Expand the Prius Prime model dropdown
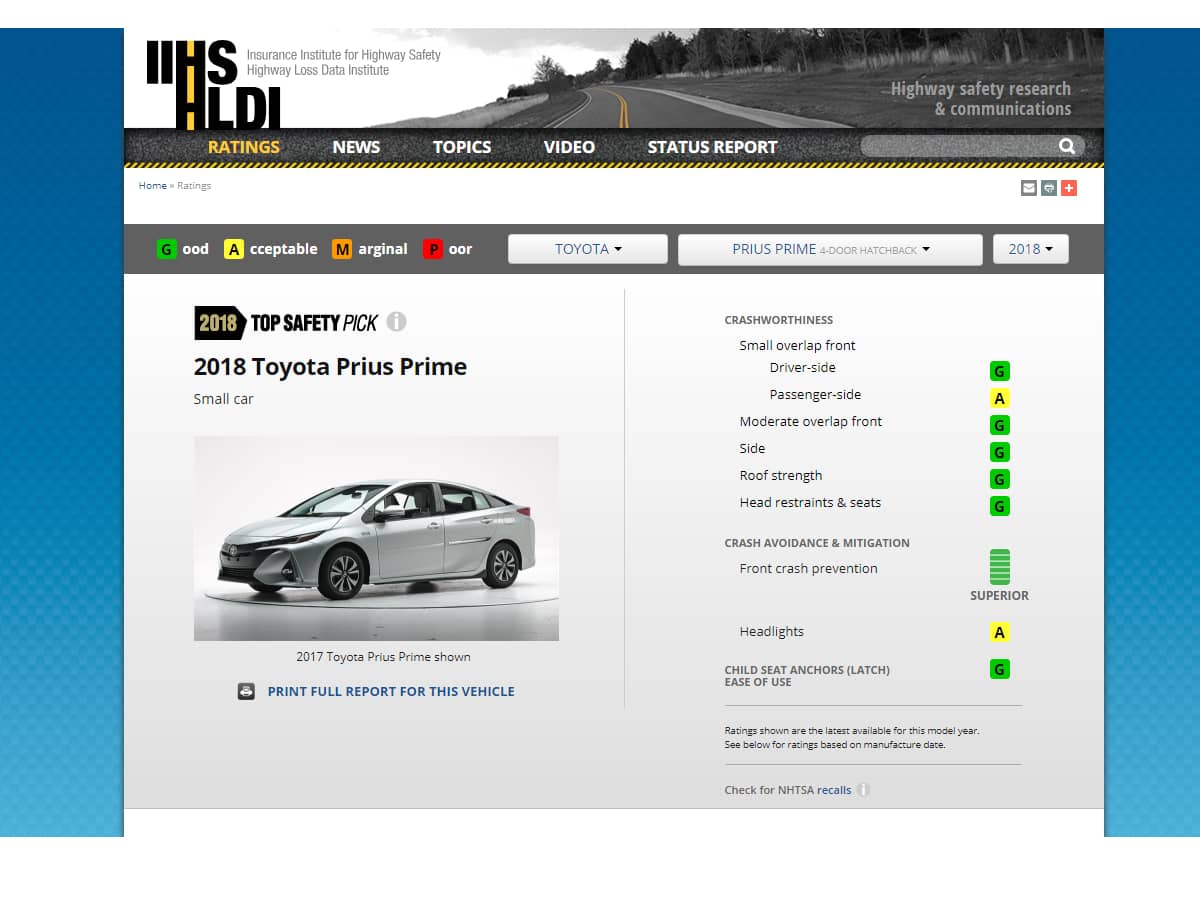The height and width of the screenshot is (900, 1200). (830, 249)
